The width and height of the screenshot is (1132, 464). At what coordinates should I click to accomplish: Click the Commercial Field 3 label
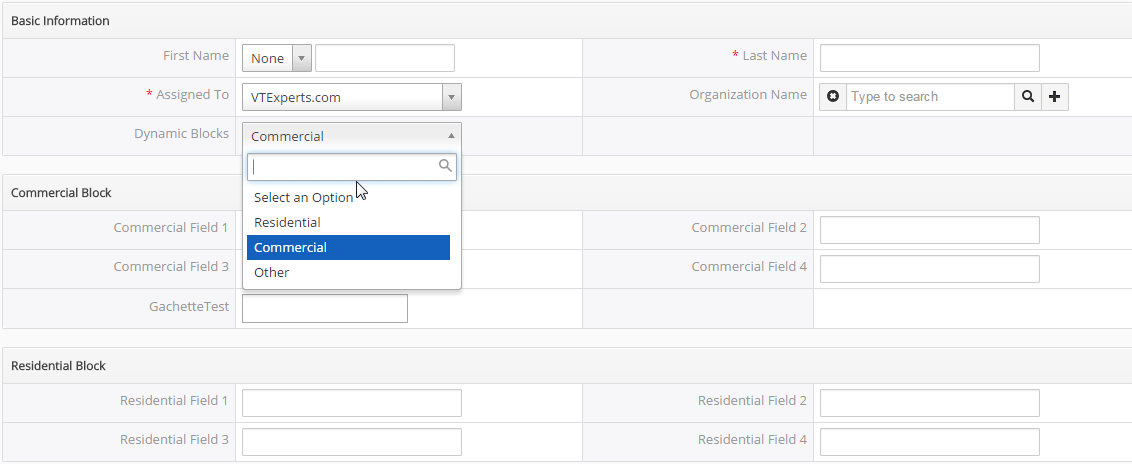pos(171,266)
